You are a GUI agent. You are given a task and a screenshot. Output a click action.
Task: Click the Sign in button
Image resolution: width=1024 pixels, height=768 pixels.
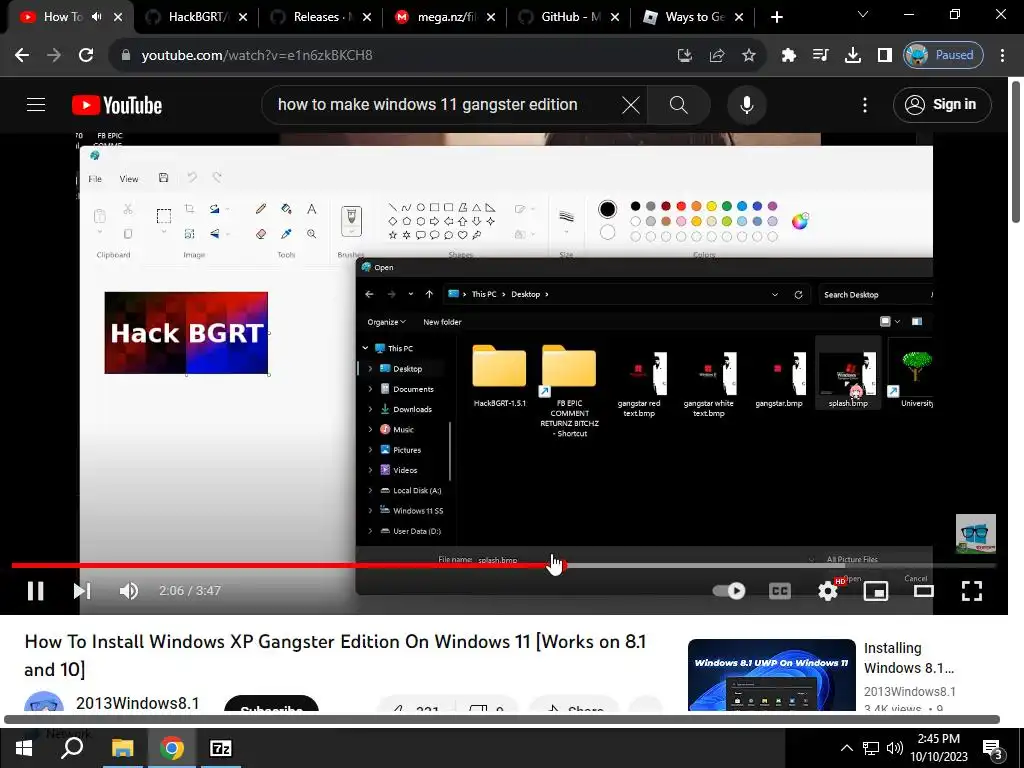pos(942,104)
